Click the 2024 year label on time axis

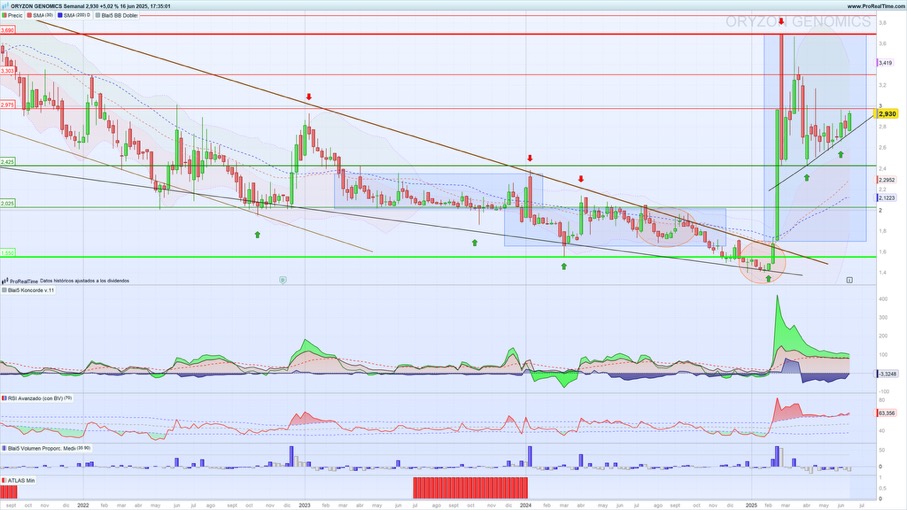point(525,505)
